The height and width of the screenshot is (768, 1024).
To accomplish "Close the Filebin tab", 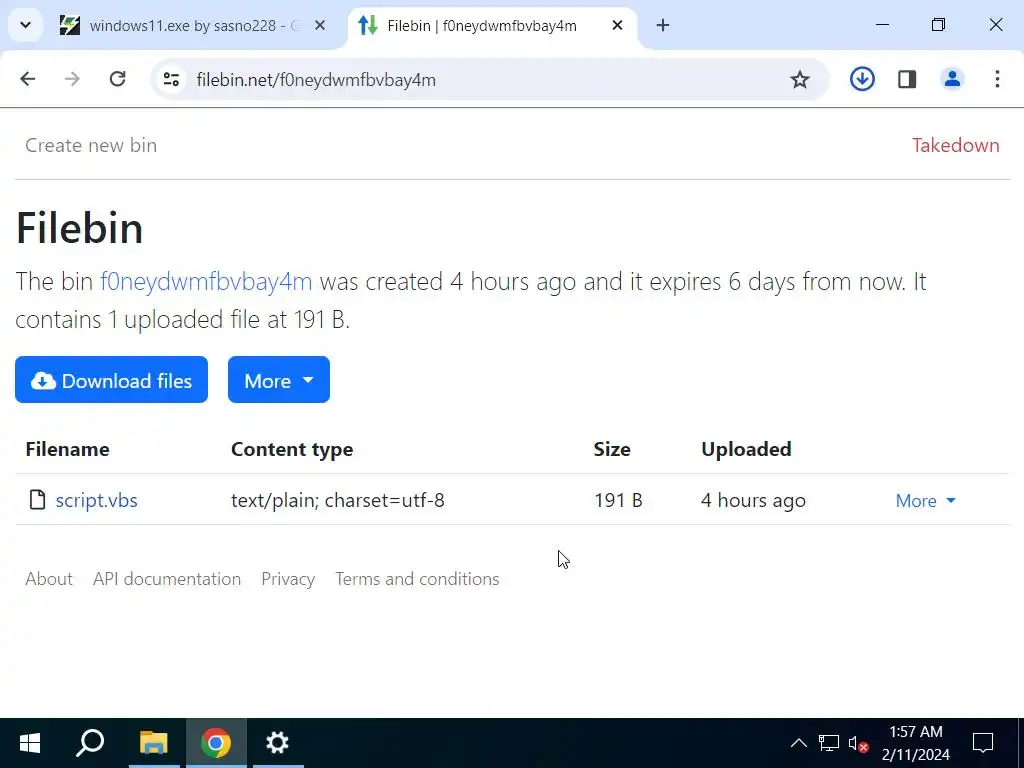I will pyautogui.click(x=617, y=25).
